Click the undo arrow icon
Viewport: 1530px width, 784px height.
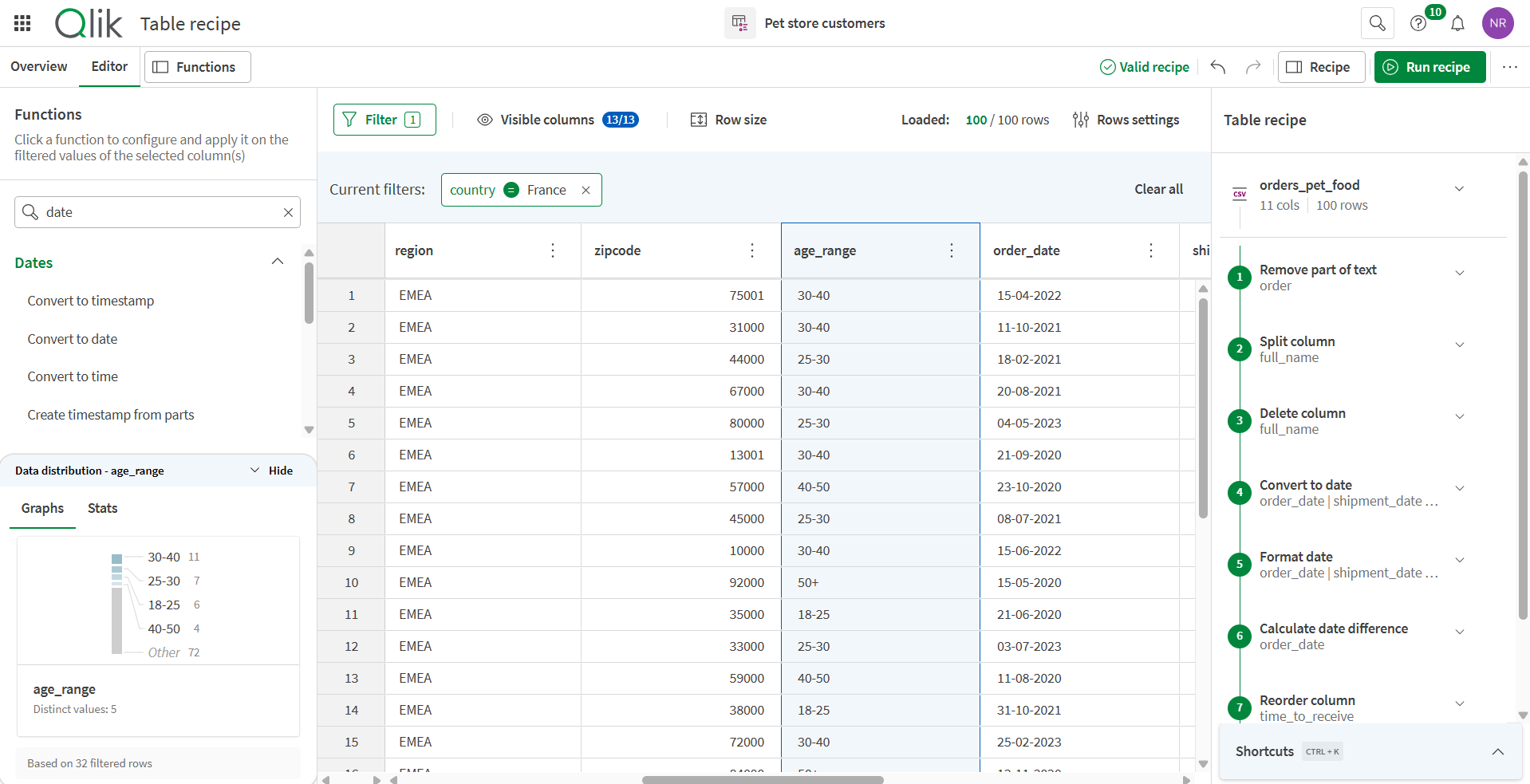[x=1217, y=67]
